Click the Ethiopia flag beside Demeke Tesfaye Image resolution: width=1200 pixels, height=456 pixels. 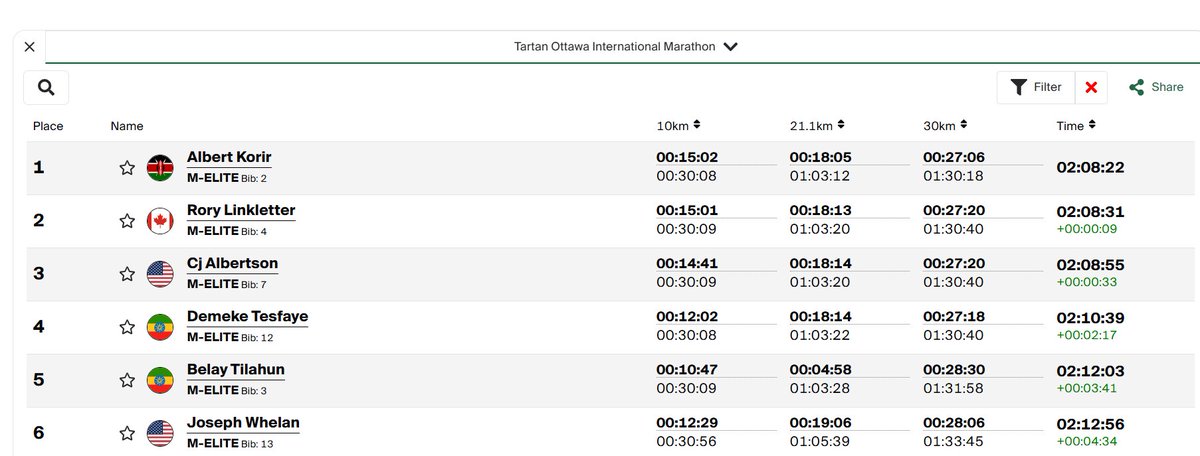point(160,327)
